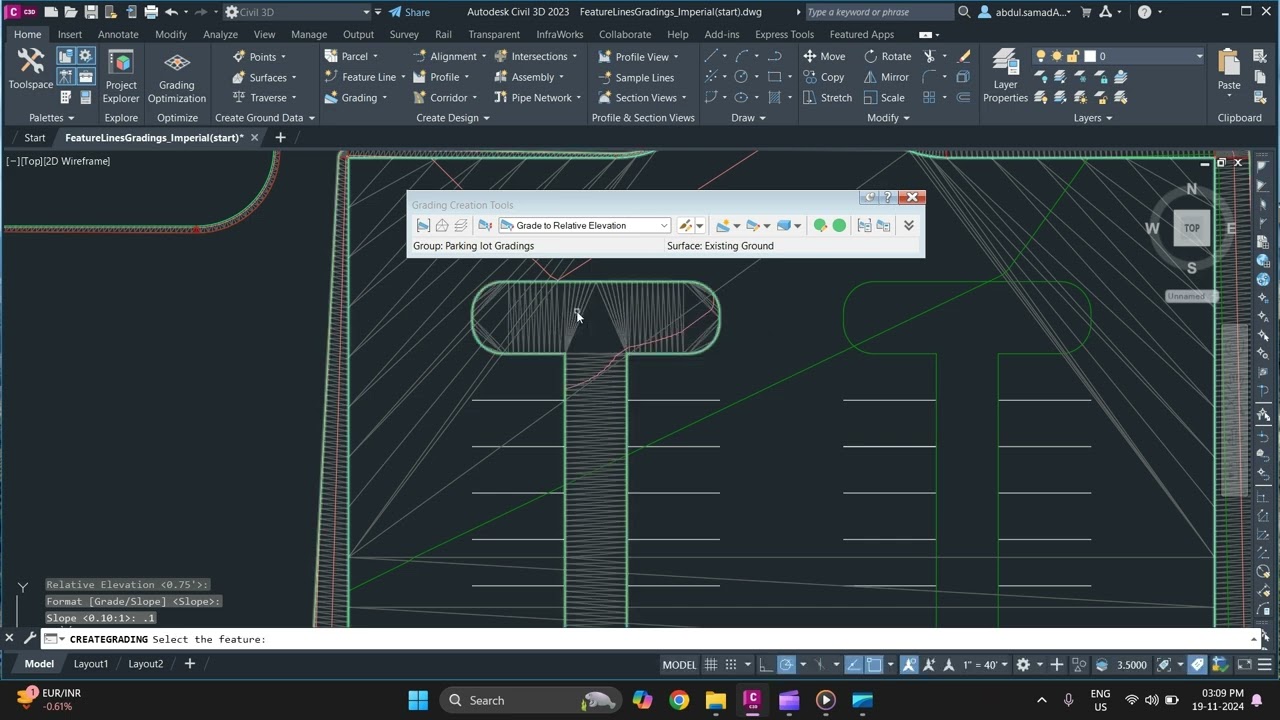Switch to the Layout1 tab
The width and height of the screenshot is (1280, 720).
(x=91, y=664)
